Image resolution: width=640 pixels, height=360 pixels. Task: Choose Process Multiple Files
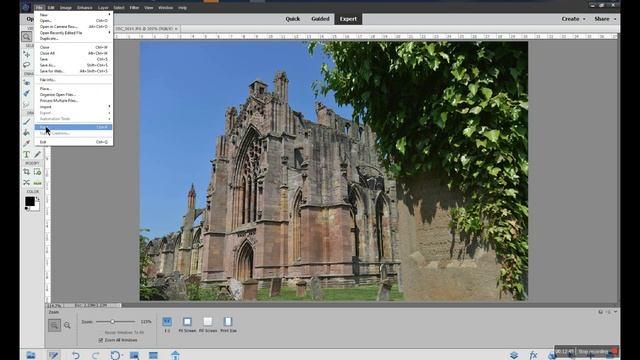(73, 100)
